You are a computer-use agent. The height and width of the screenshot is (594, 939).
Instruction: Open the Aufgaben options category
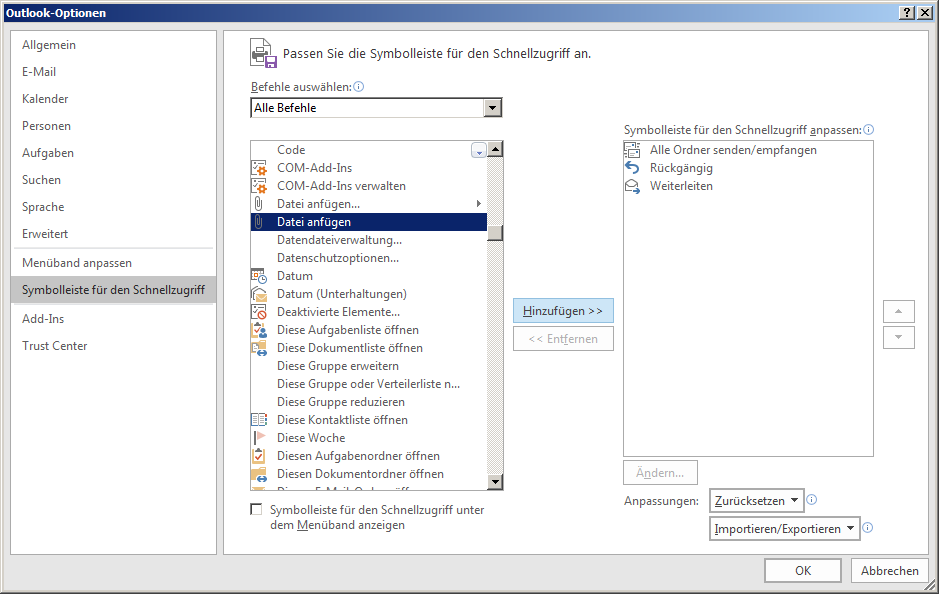[113, 153]
